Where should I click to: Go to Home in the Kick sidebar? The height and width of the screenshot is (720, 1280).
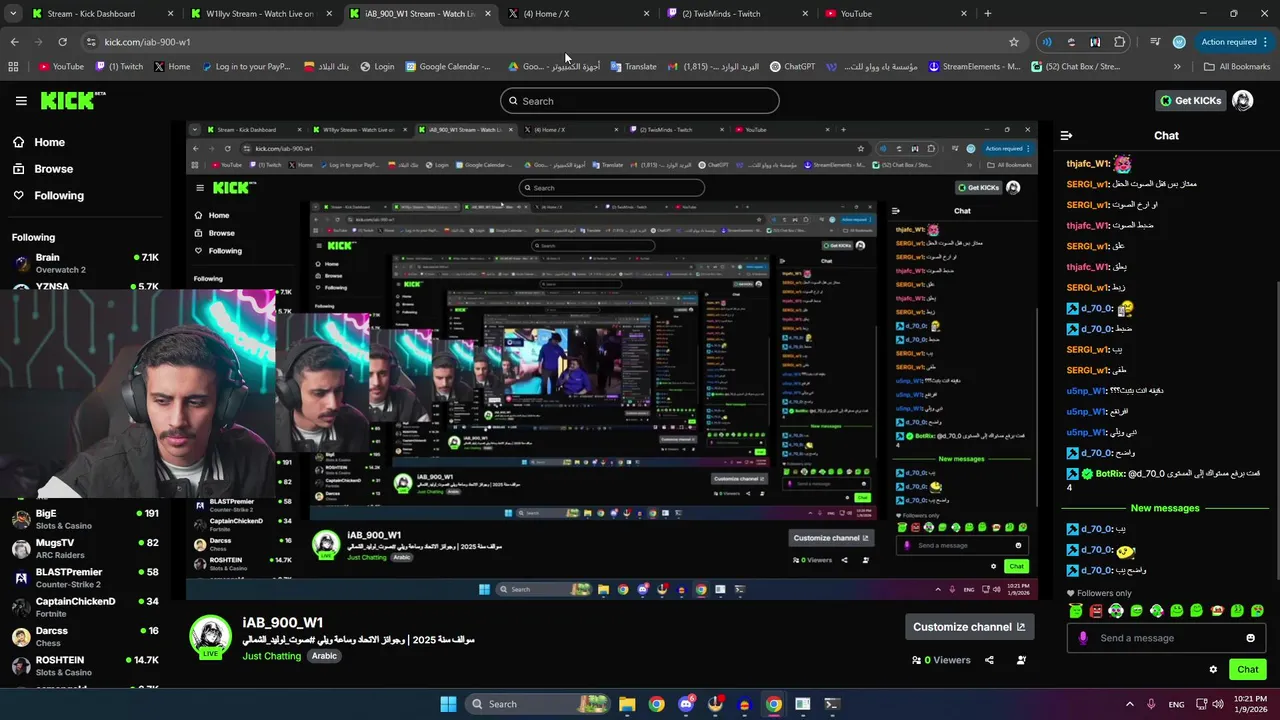tap(40, 142)
